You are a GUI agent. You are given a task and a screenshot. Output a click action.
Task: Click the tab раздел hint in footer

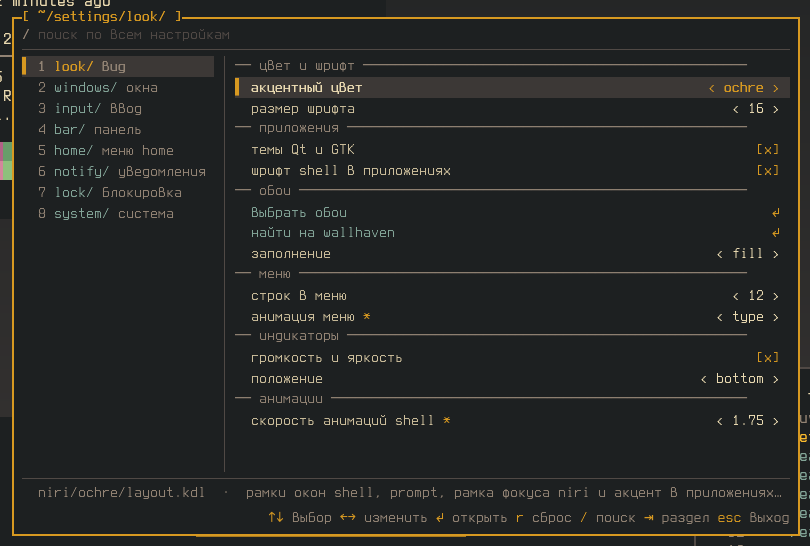tap(677, 518)
